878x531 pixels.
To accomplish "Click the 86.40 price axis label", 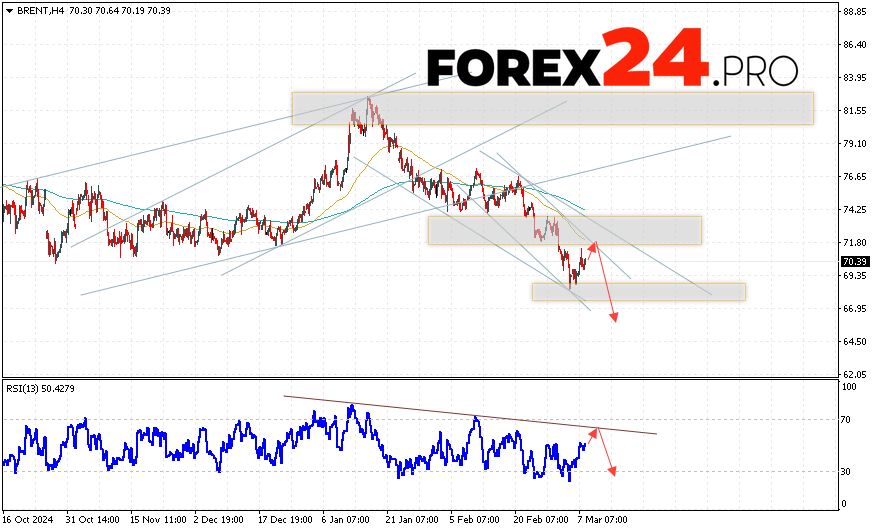I will pyautogui.click(x=853, y=45).
